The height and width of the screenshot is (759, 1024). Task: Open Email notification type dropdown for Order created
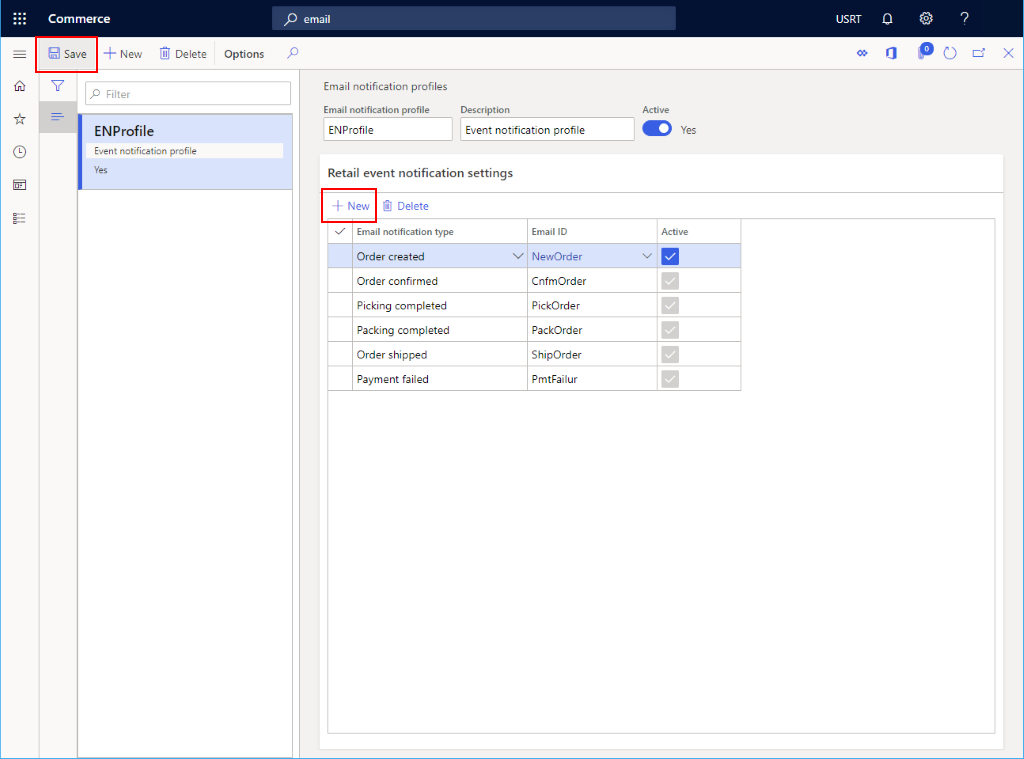pos(518,255)
